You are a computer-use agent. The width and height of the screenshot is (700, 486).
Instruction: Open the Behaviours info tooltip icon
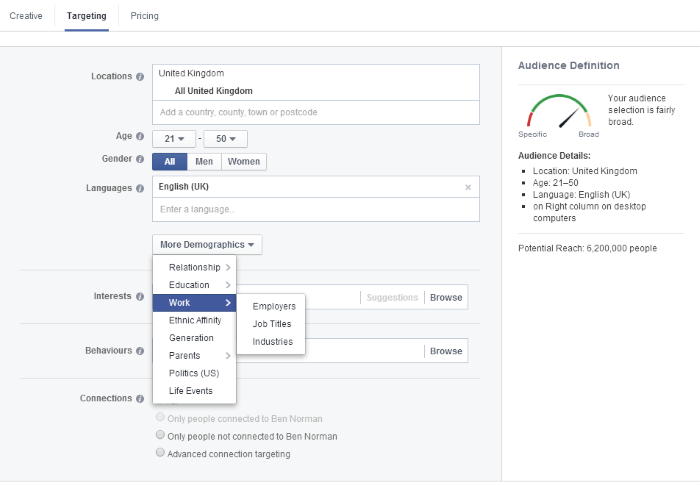[140, 351]
